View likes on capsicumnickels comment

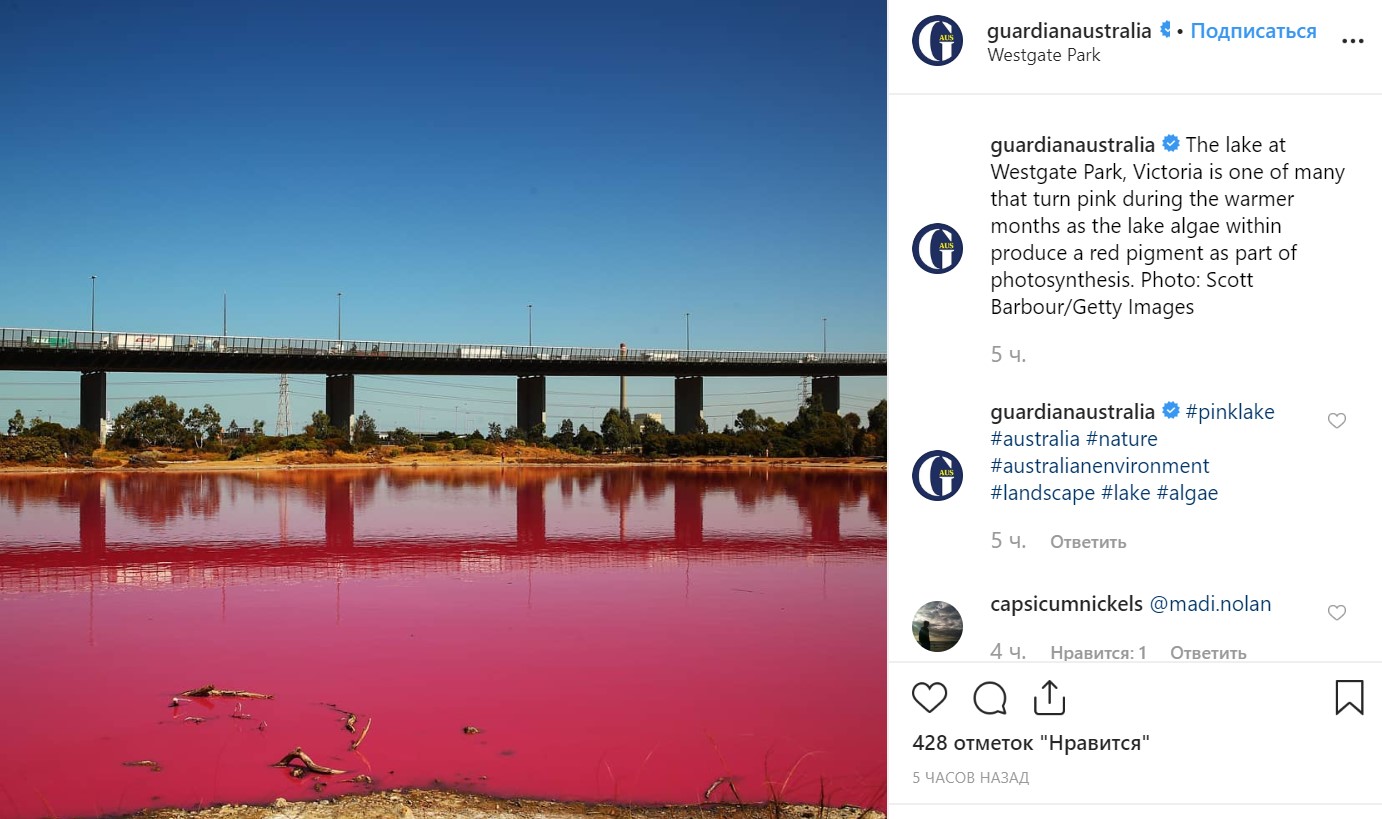pyautogui.click(x=1098, y=653)
